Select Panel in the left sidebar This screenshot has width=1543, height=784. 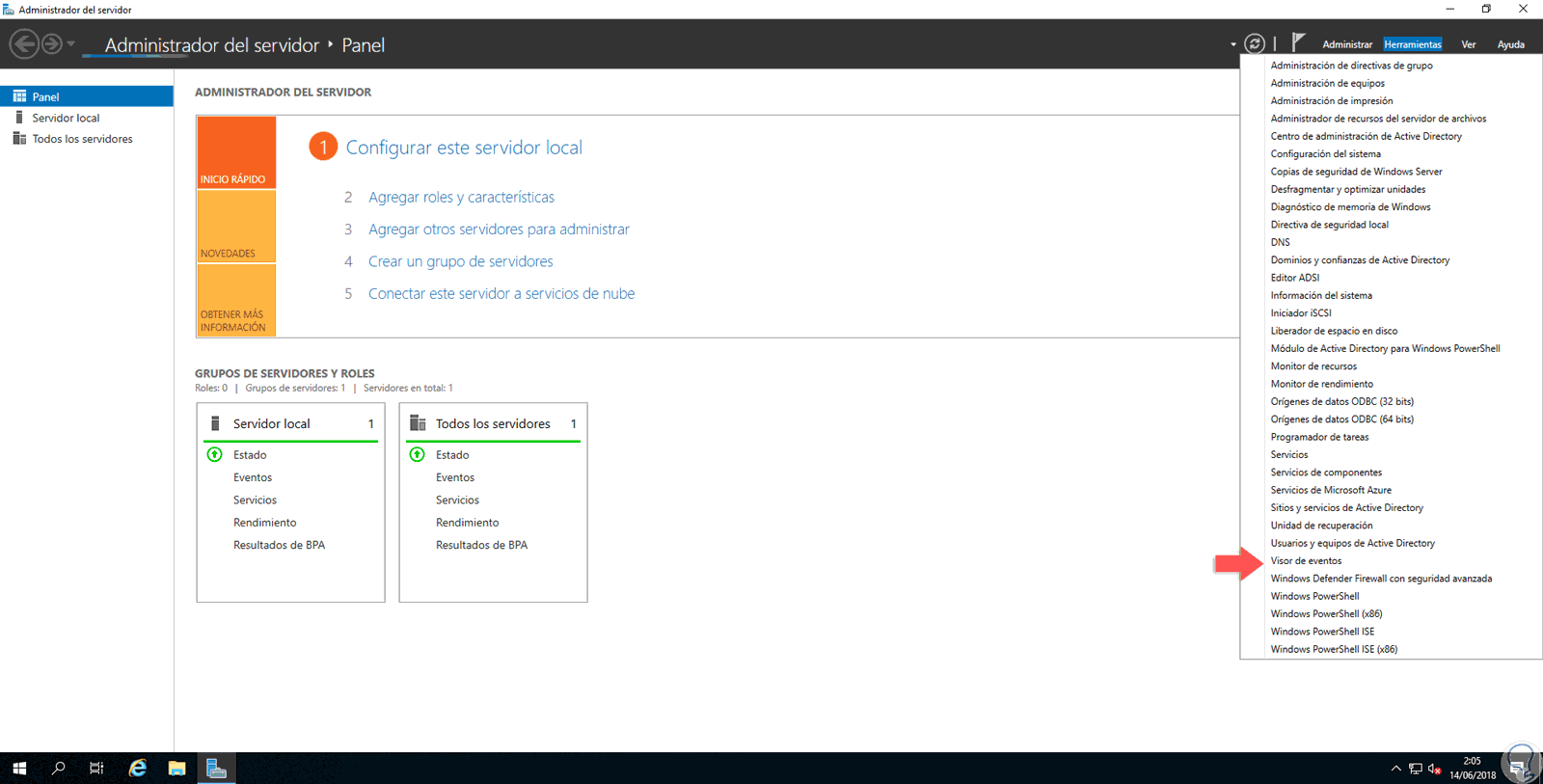[87, 96]
